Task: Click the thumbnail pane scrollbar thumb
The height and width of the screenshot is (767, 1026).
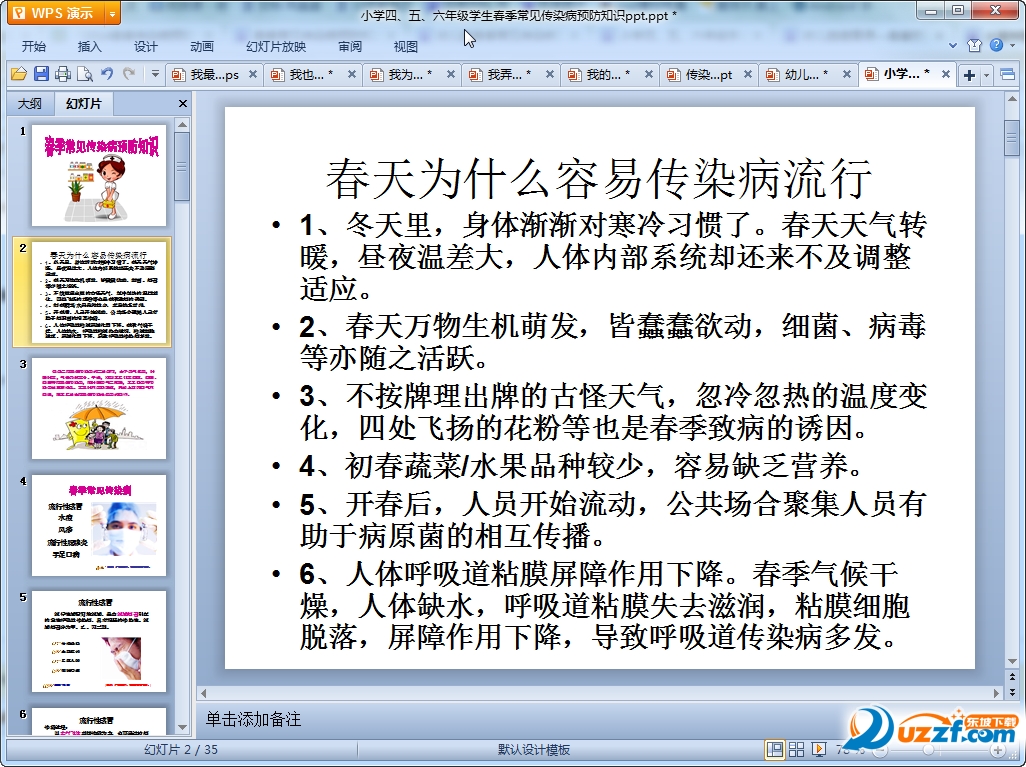Action: pyautogui.click(x=183, y=166)
